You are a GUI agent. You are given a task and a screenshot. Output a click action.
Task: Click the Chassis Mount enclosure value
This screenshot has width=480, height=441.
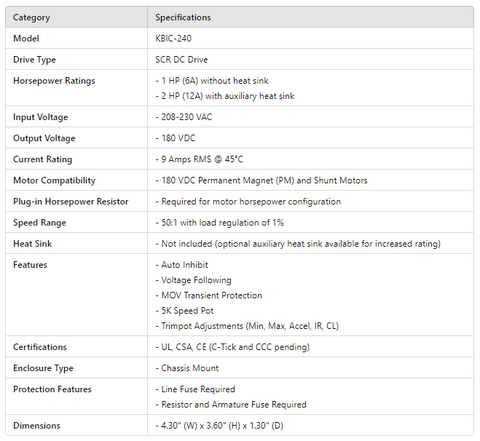tap(187, 368)
